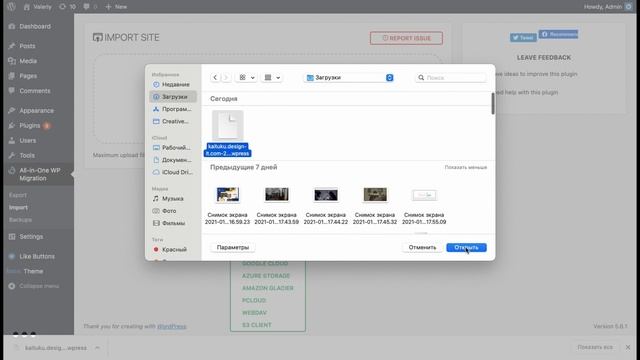
Task: Select screenshot thumbnail 17.44.22
Action: tap(326, 195)
